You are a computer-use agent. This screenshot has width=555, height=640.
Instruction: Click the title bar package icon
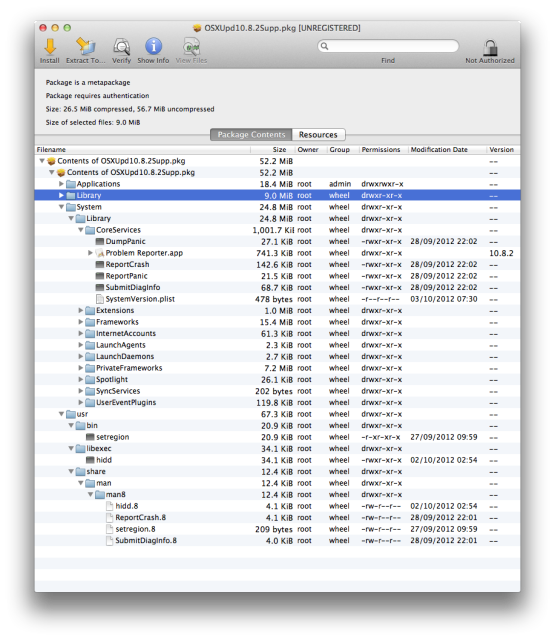coord(197,28)
